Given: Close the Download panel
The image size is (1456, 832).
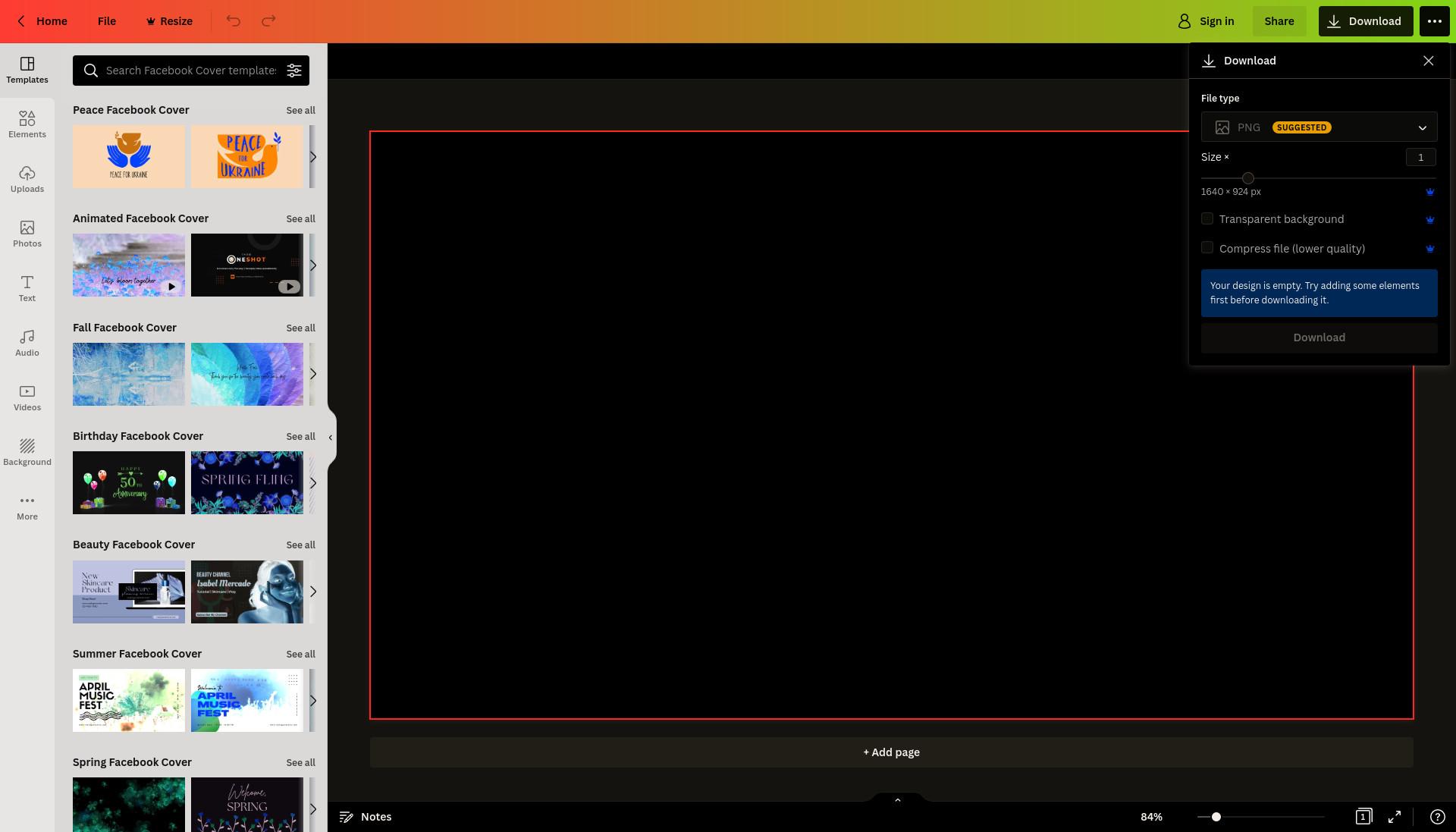Looking at the screenshot, I should coord(1429,61).
